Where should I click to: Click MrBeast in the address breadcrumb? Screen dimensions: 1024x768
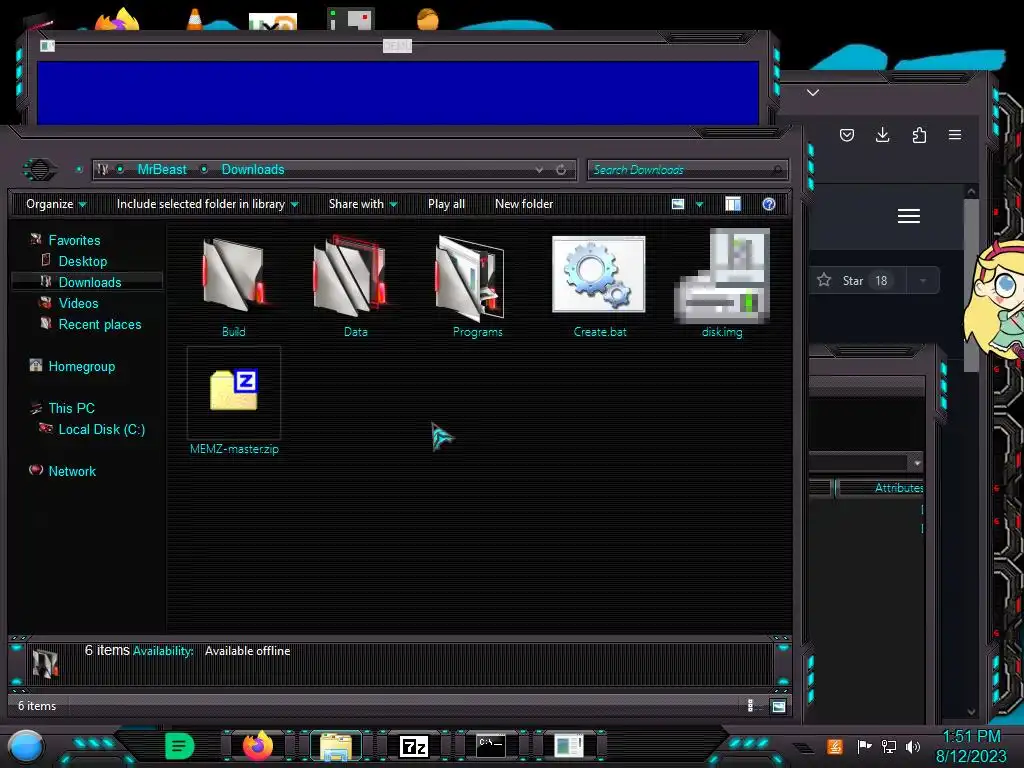pyautogui.click(x=162, y=170)
